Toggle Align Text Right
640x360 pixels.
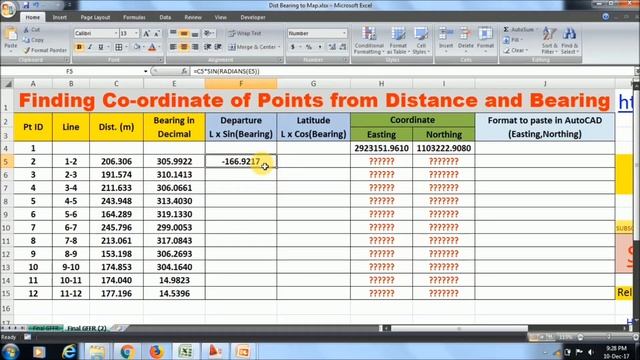pos(195,47)
